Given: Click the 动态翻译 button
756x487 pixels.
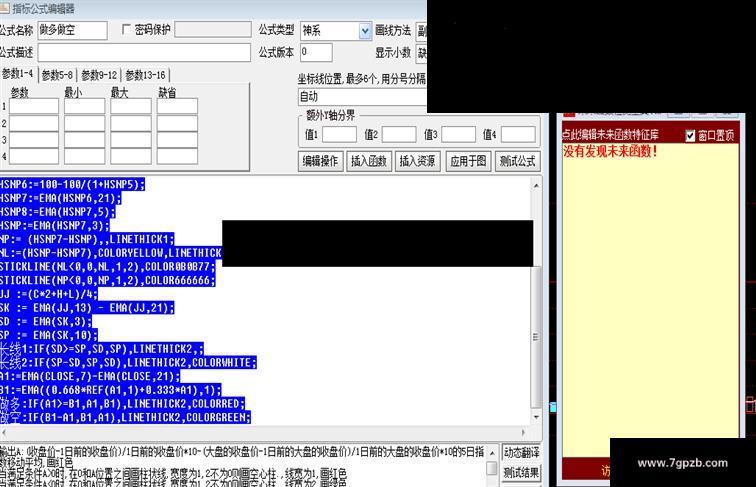Looking at the screenshot, I should (x=521, y=453).
